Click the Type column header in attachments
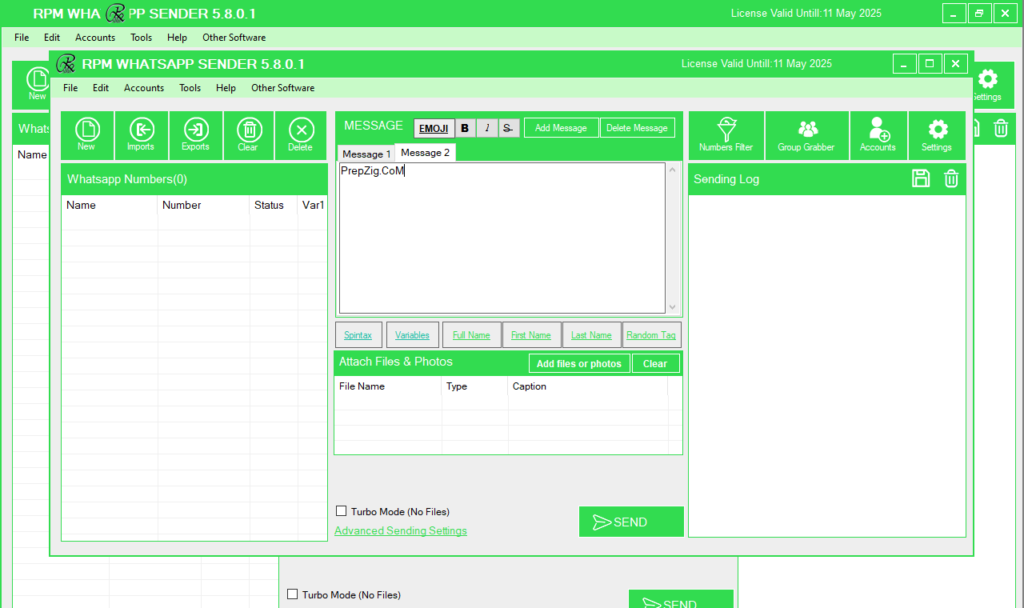This screenshot has width=1024, height=608. [x=475, y=387]
